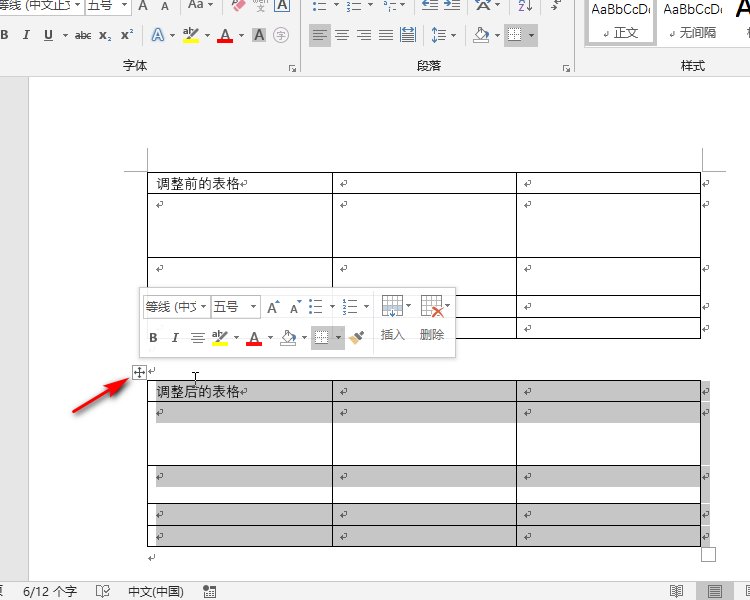
Task: Click the table move handle (cross icon)
Action: (x=139, y=372)
